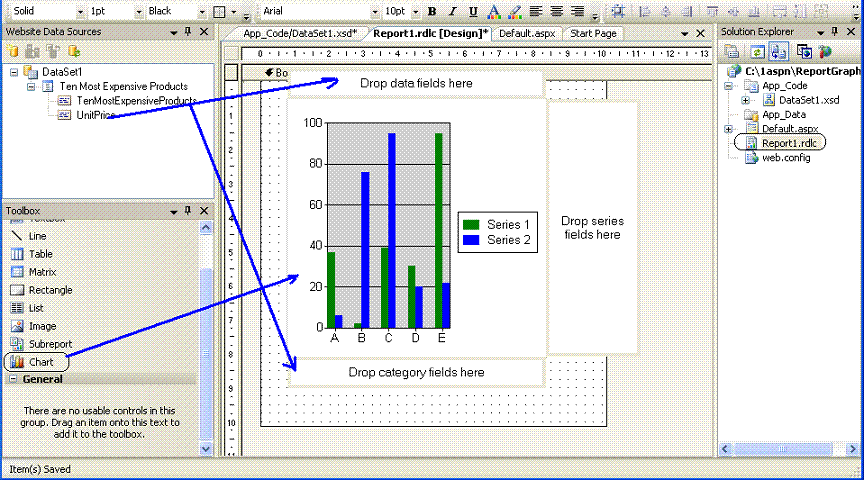The height and width of the screenshot is (480, 864).
Task: Click the Solution Explorer Properties icon
Action: (x=732, y=52)
